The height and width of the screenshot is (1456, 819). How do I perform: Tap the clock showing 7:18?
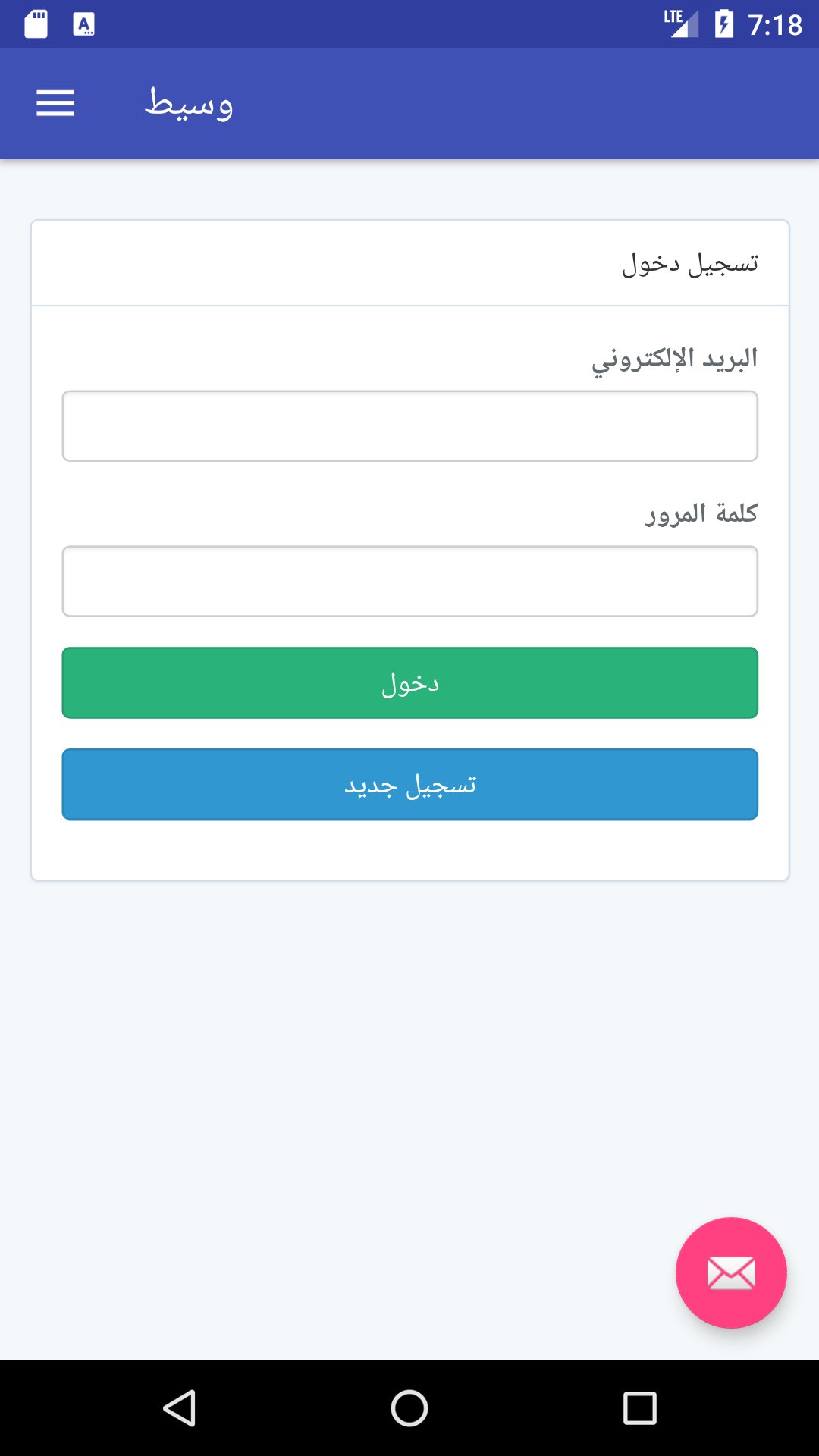pos(771,24)
